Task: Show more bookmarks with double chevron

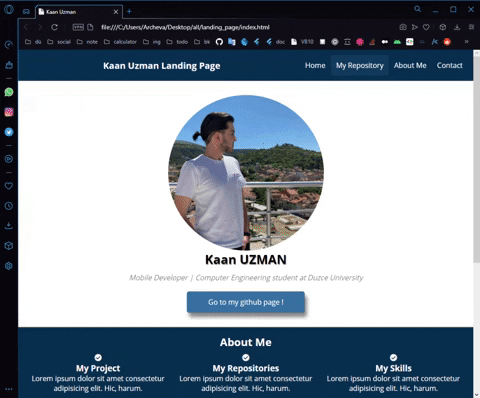Action: (x=467, y=42)
